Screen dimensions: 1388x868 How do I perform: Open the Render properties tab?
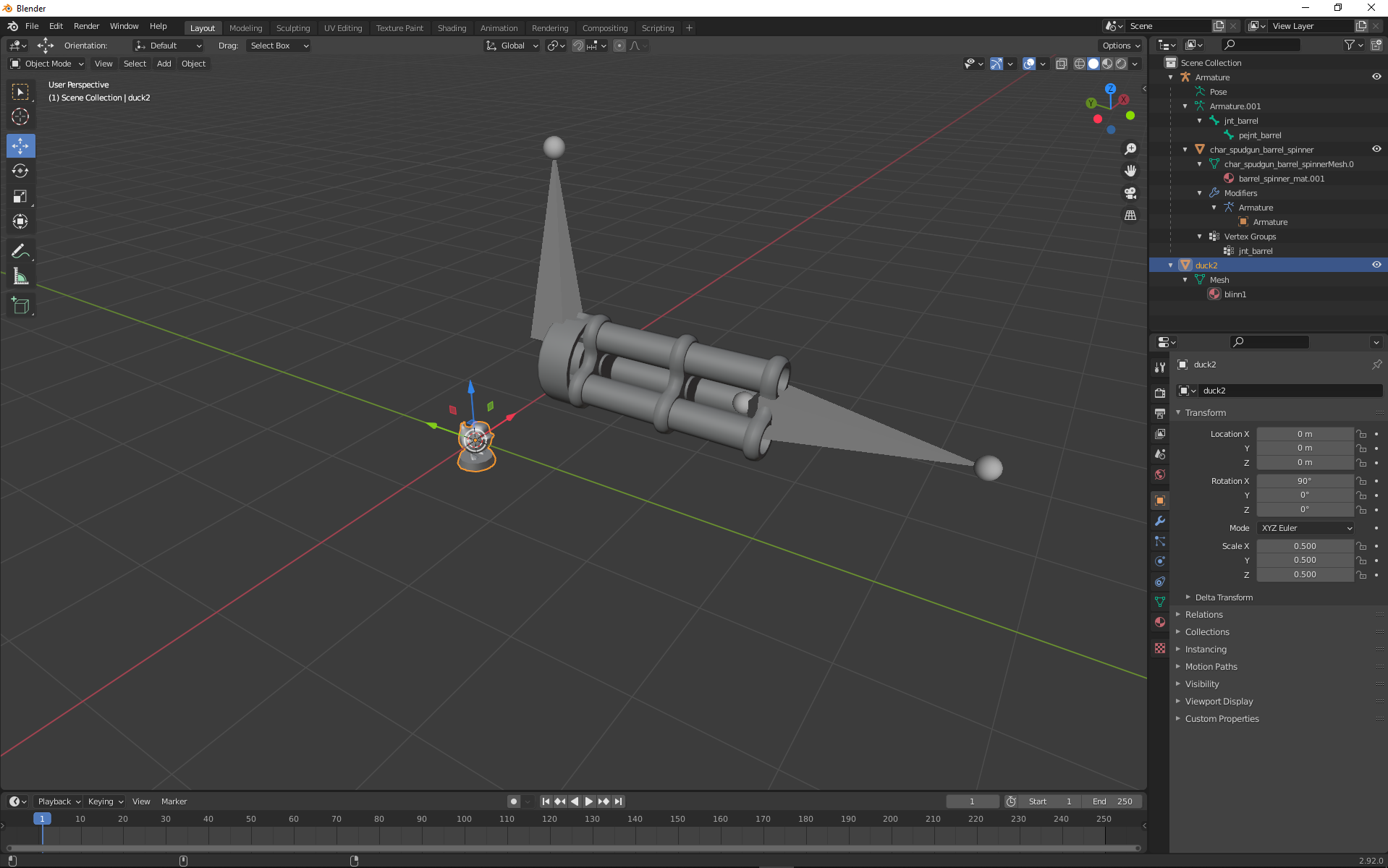(x=1160, y=393)
